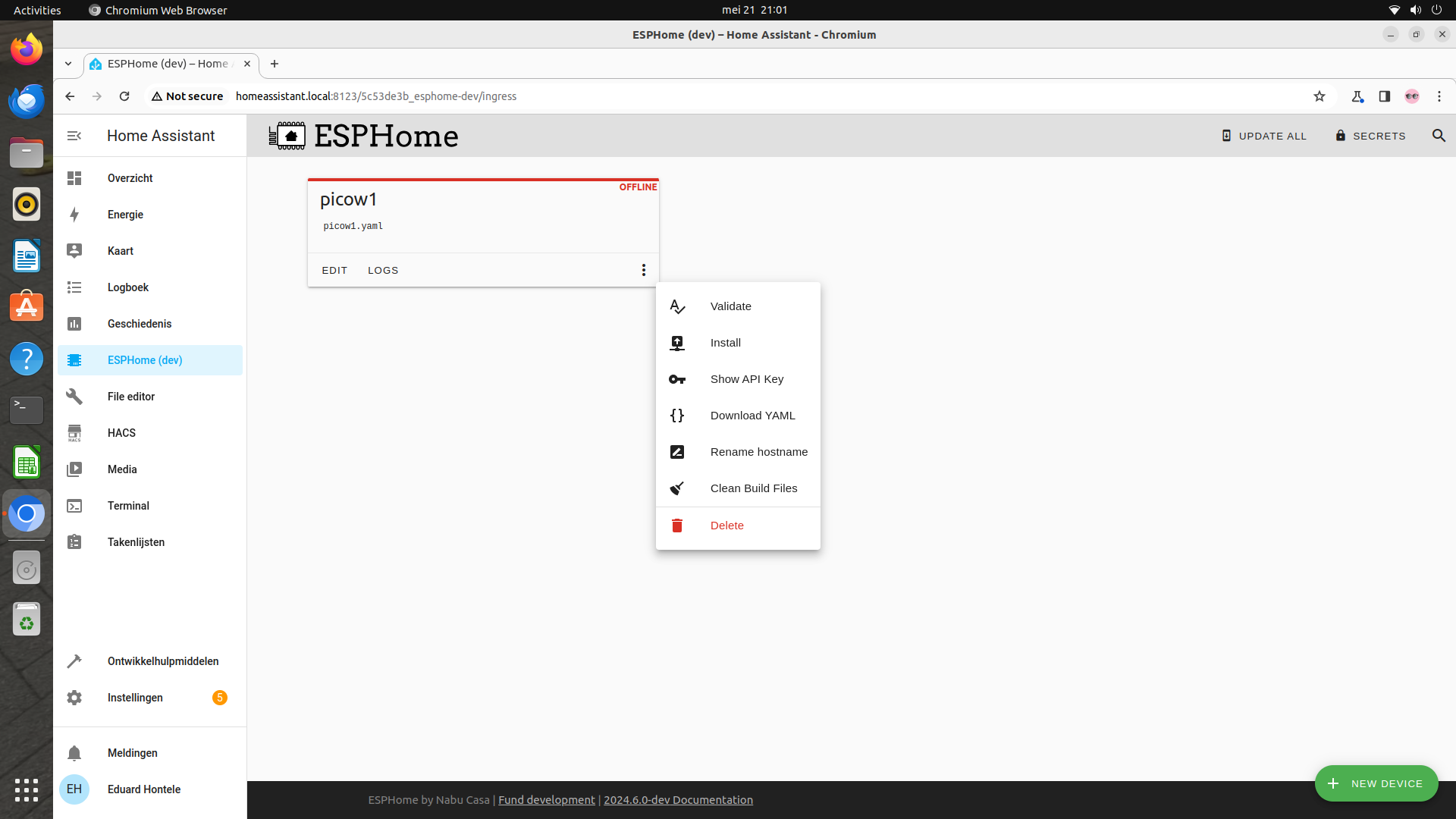This screenshot has width=1456, height=819.
Task: Open Energie lightning icon in sidebar
Action: click(x=74, y=215)
